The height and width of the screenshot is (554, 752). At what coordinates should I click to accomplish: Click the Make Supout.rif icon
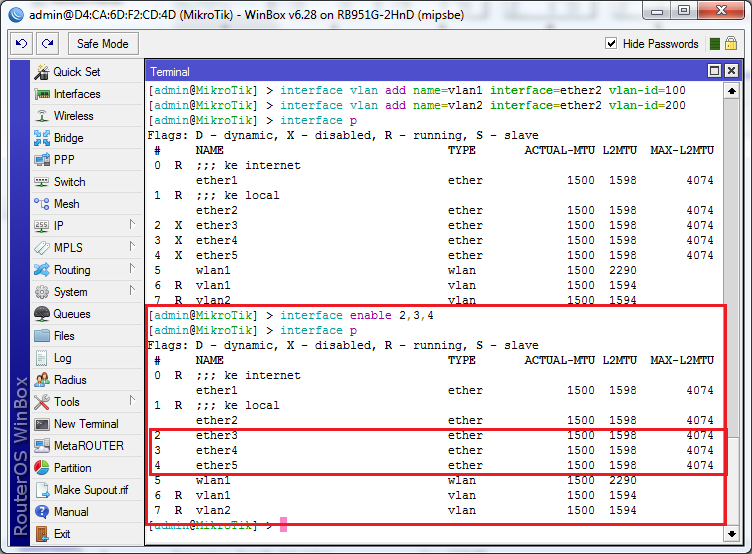click(42, 490)
